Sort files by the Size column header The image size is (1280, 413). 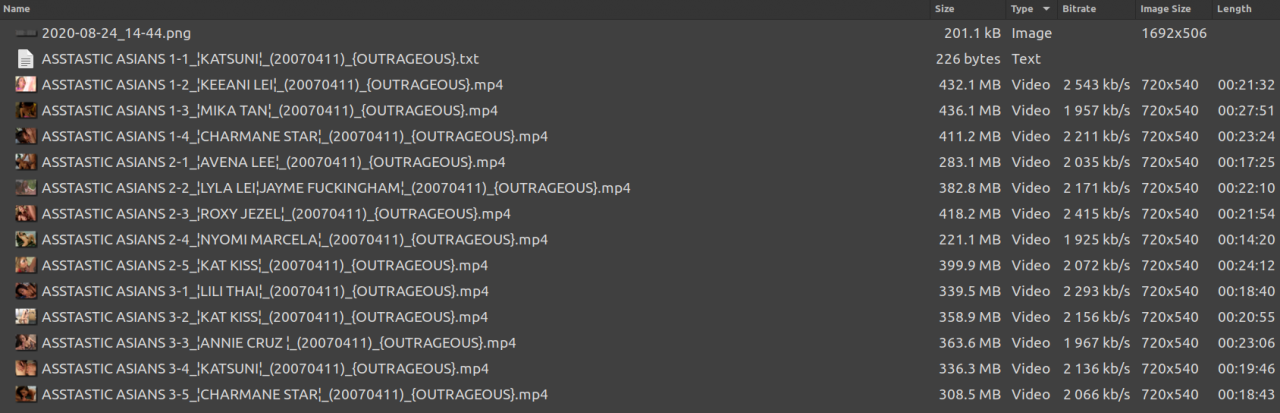(944, 9)
